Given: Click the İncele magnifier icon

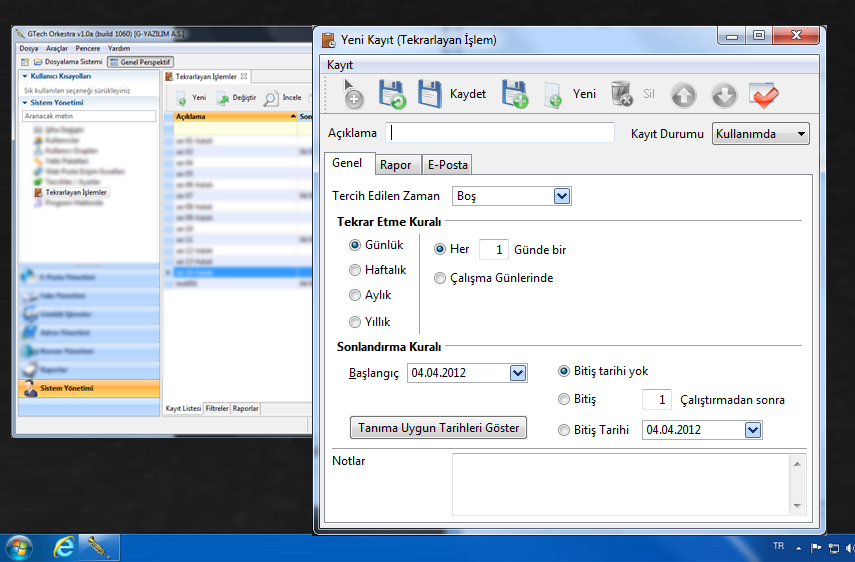Looking at the screenshot, I should pos(271,98).
